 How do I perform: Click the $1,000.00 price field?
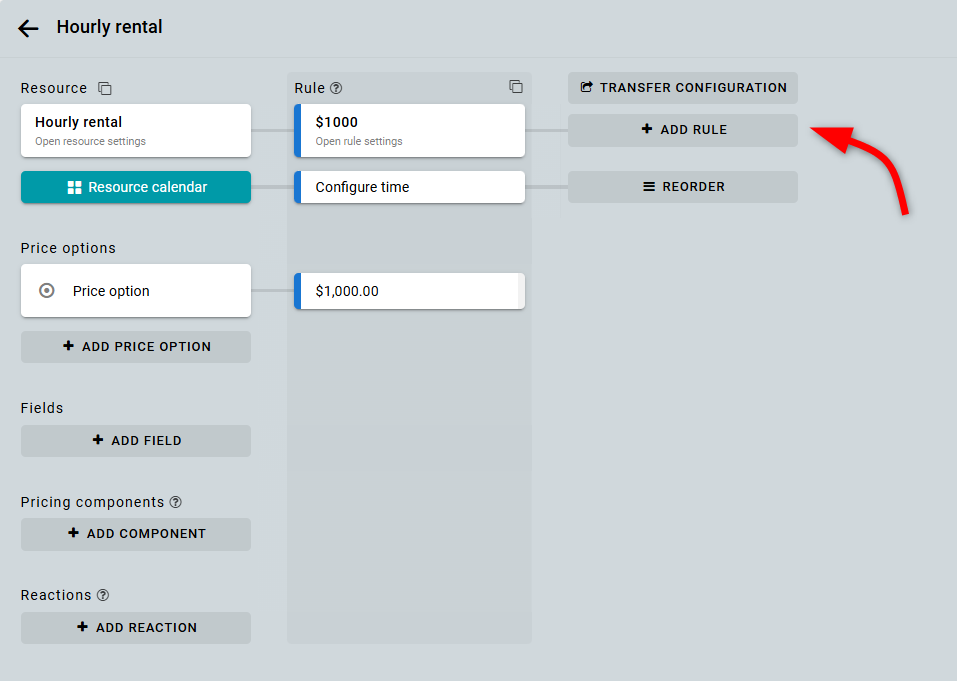click(x=410, y=291)
